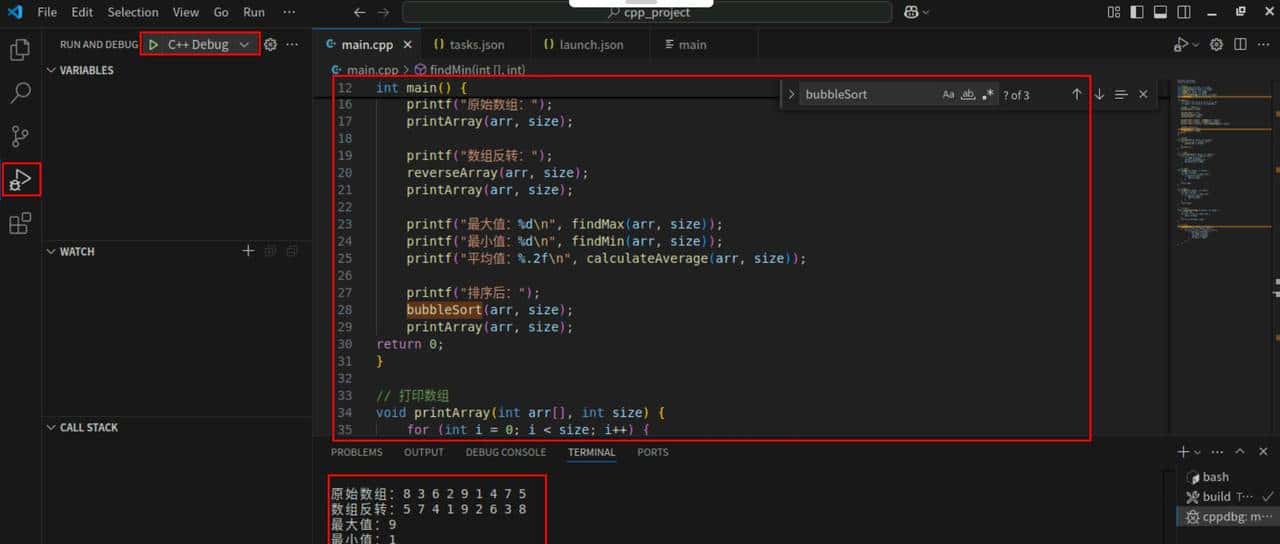
Task: Start debugging with the green play button
Action: (x=154, y=45)
